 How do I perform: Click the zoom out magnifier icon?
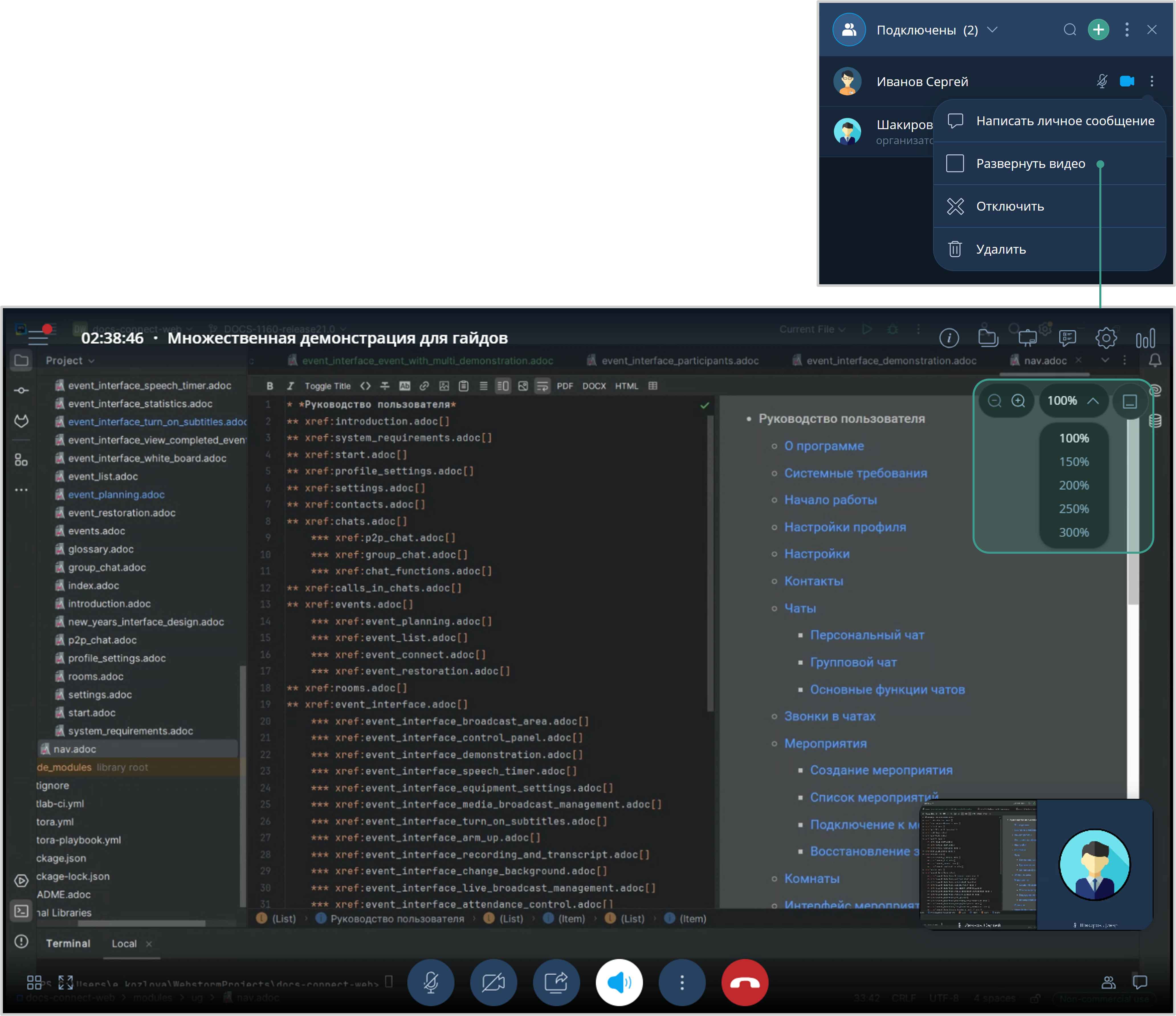[x=994, y=401]
